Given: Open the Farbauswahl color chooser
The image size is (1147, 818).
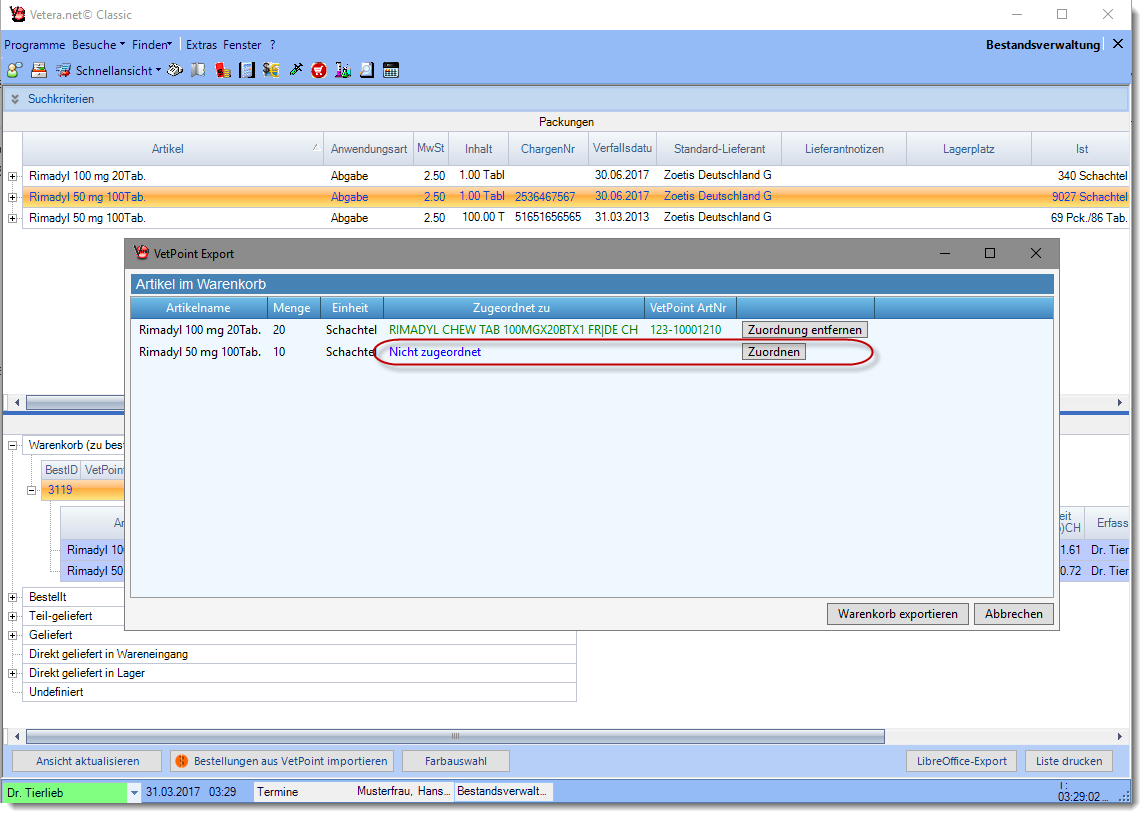Looking at the screenshot, I should click(x=455, y=761).
